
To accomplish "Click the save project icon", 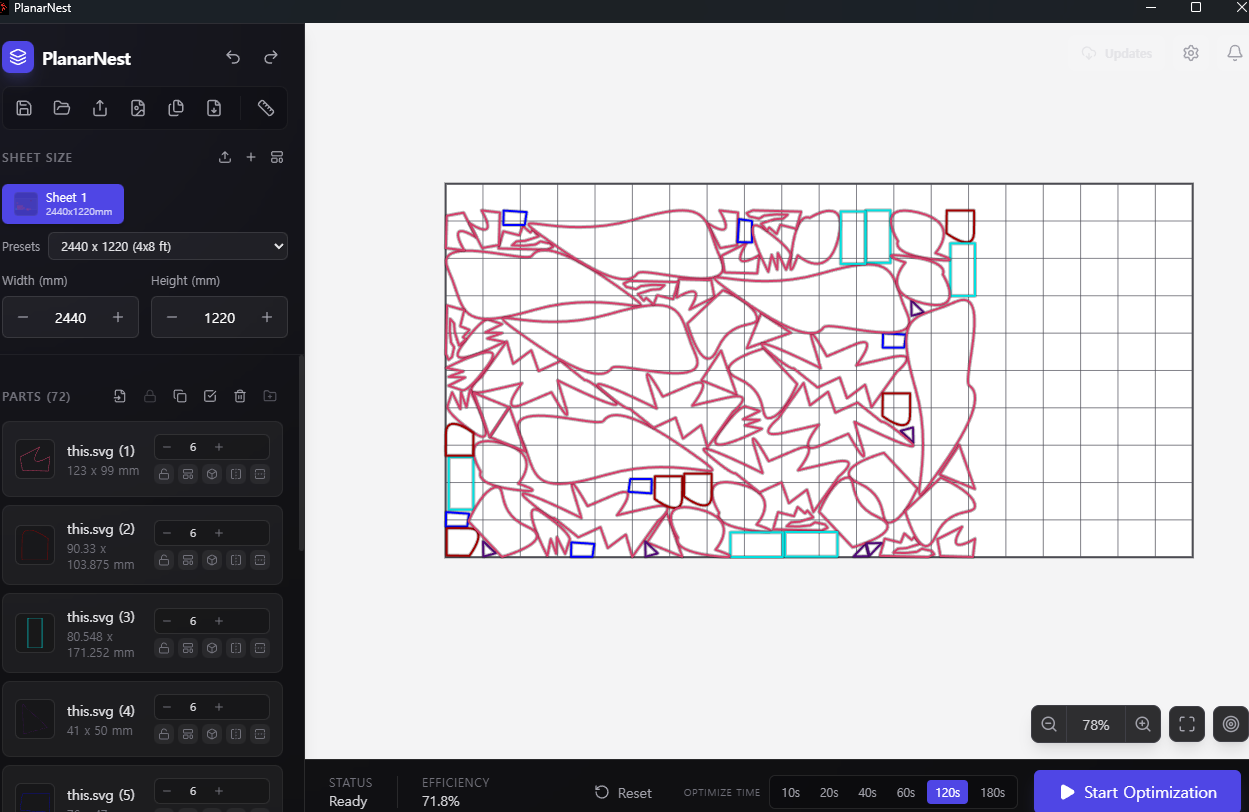I will (x=24, y=108).
